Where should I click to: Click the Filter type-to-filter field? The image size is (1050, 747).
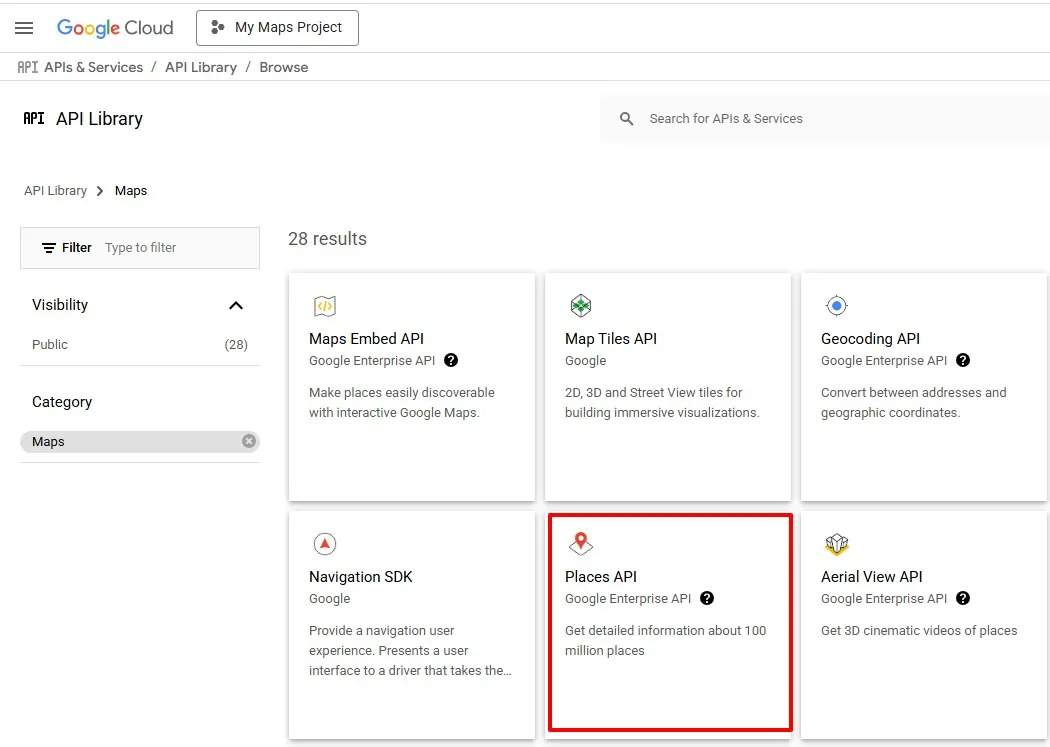pos(175,248)
